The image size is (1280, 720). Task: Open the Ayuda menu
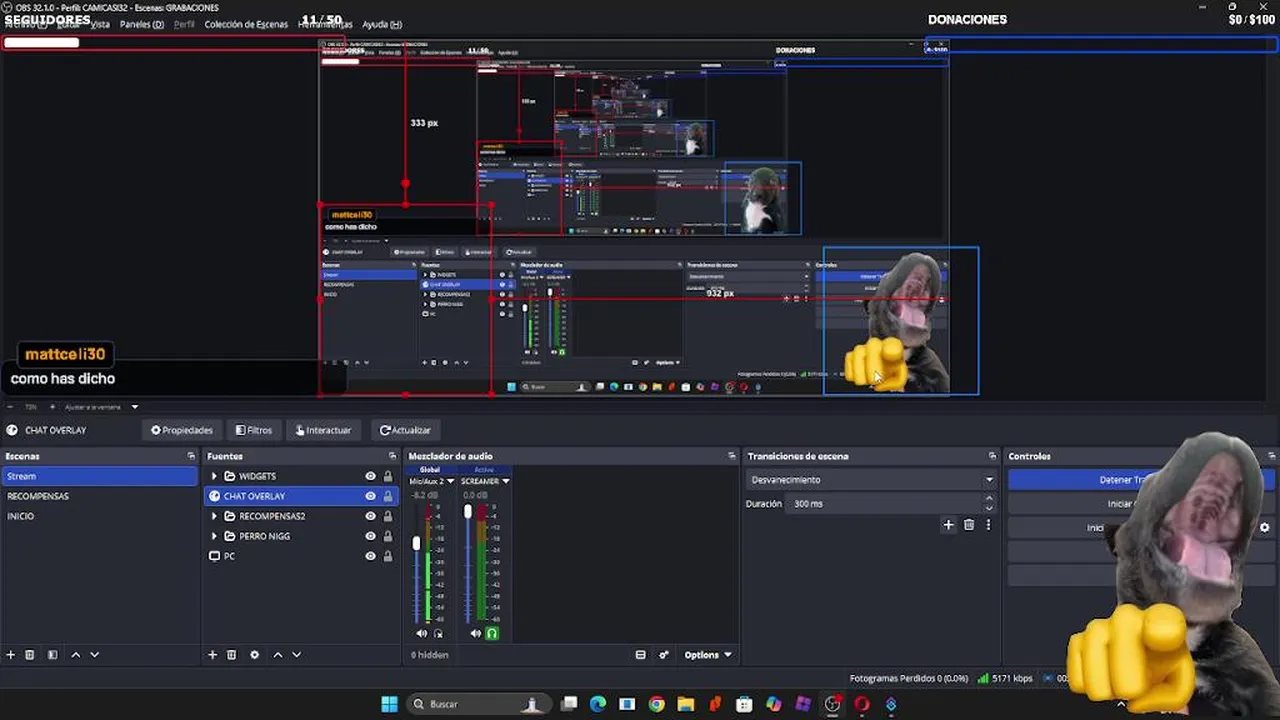(382, 24)
